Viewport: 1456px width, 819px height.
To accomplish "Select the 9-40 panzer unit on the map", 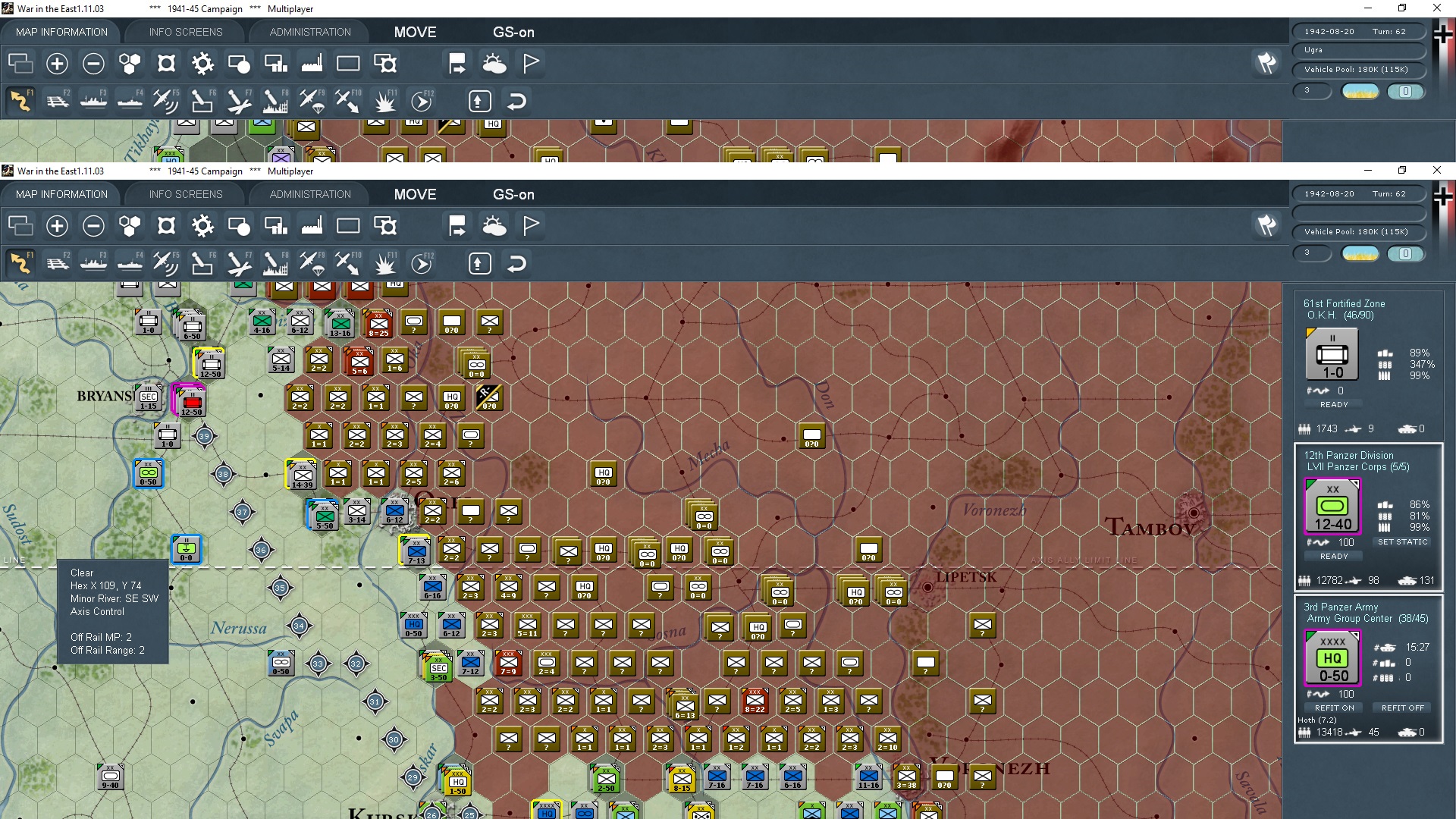I will pyautogui.click(x=111, y=777).
